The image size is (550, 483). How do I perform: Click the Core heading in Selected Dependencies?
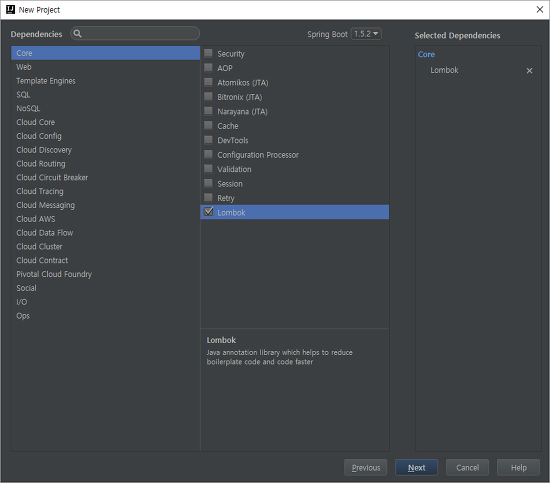[x=426, y=54]
